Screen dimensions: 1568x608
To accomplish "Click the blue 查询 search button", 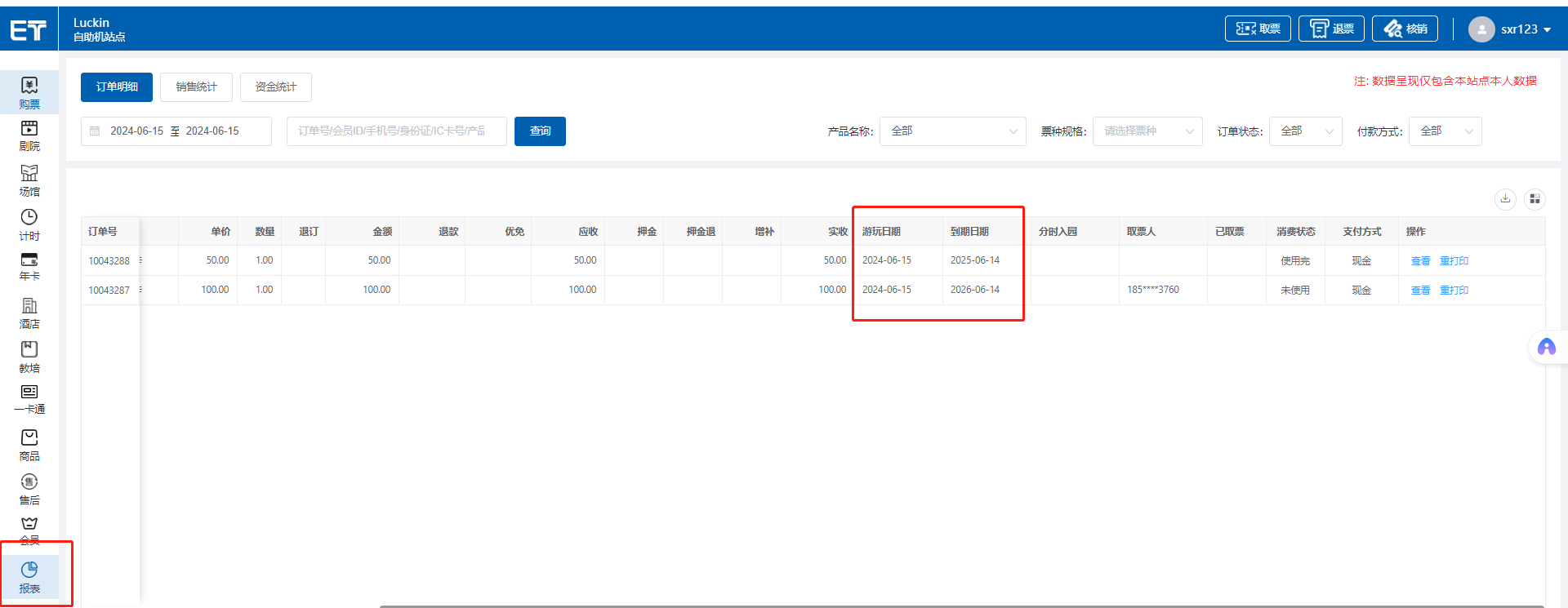I will coord(540,131).
